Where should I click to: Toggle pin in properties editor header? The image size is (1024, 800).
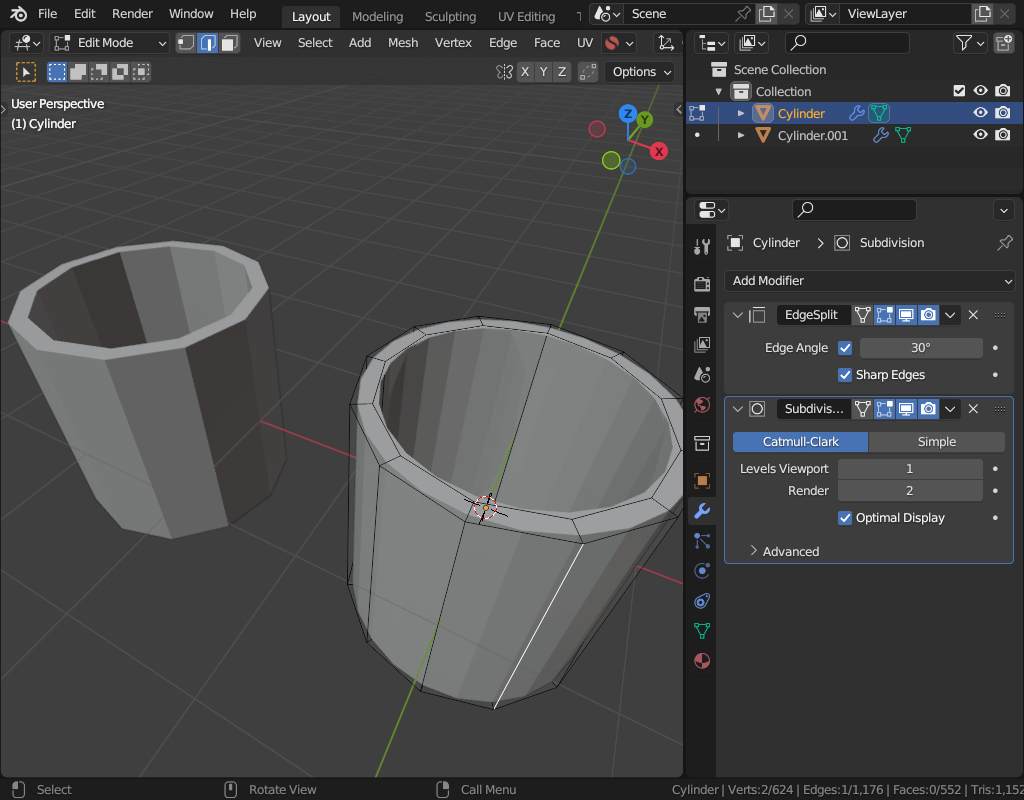click(x=1004, y=243)
